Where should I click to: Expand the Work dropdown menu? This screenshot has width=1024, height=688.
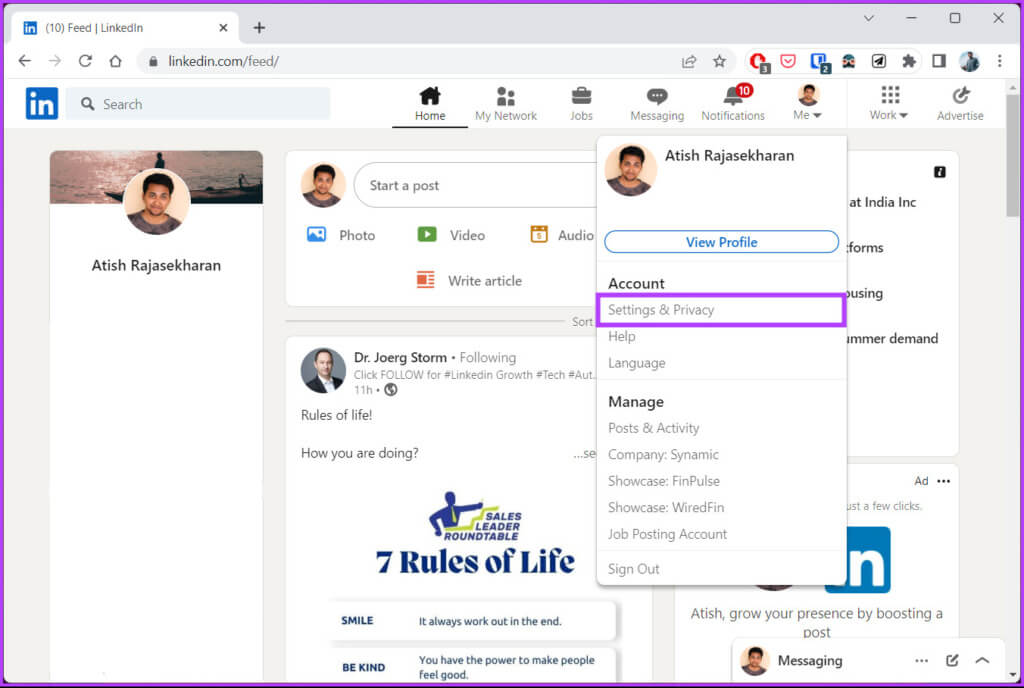click(x=889, y=104)
